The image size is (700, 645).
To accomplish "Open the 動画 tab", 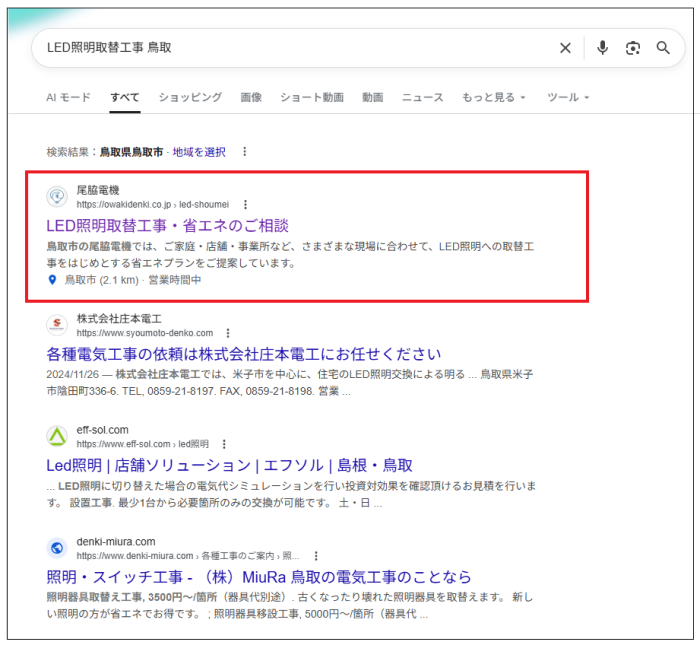I will point(372,97).
